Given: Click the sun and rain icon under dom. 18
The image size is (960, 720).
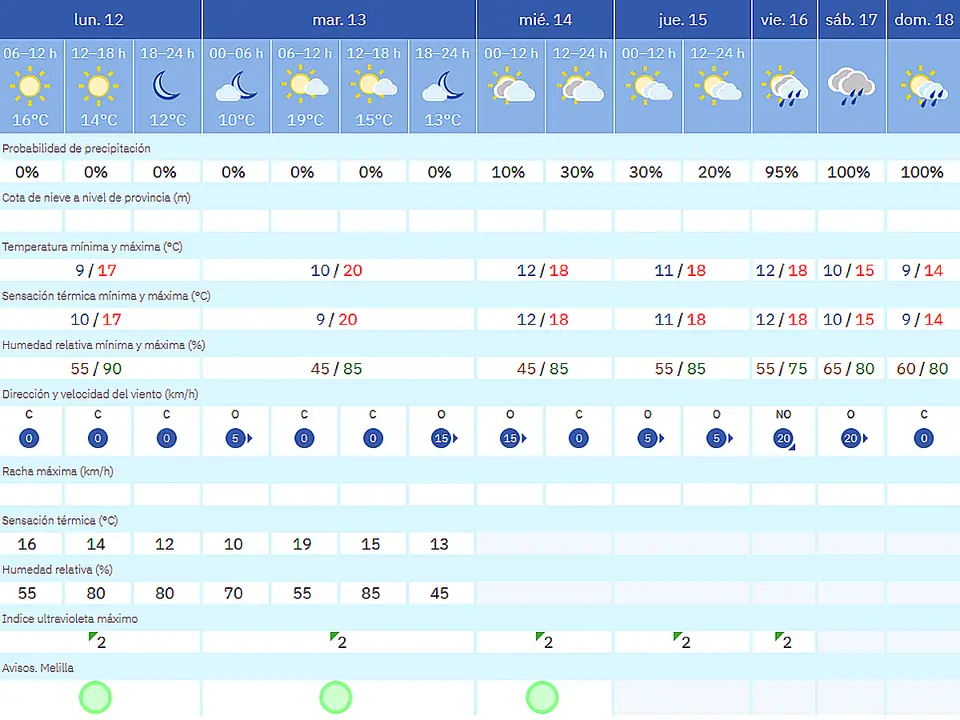Looking at the screenshot, I should pos(923,87).
